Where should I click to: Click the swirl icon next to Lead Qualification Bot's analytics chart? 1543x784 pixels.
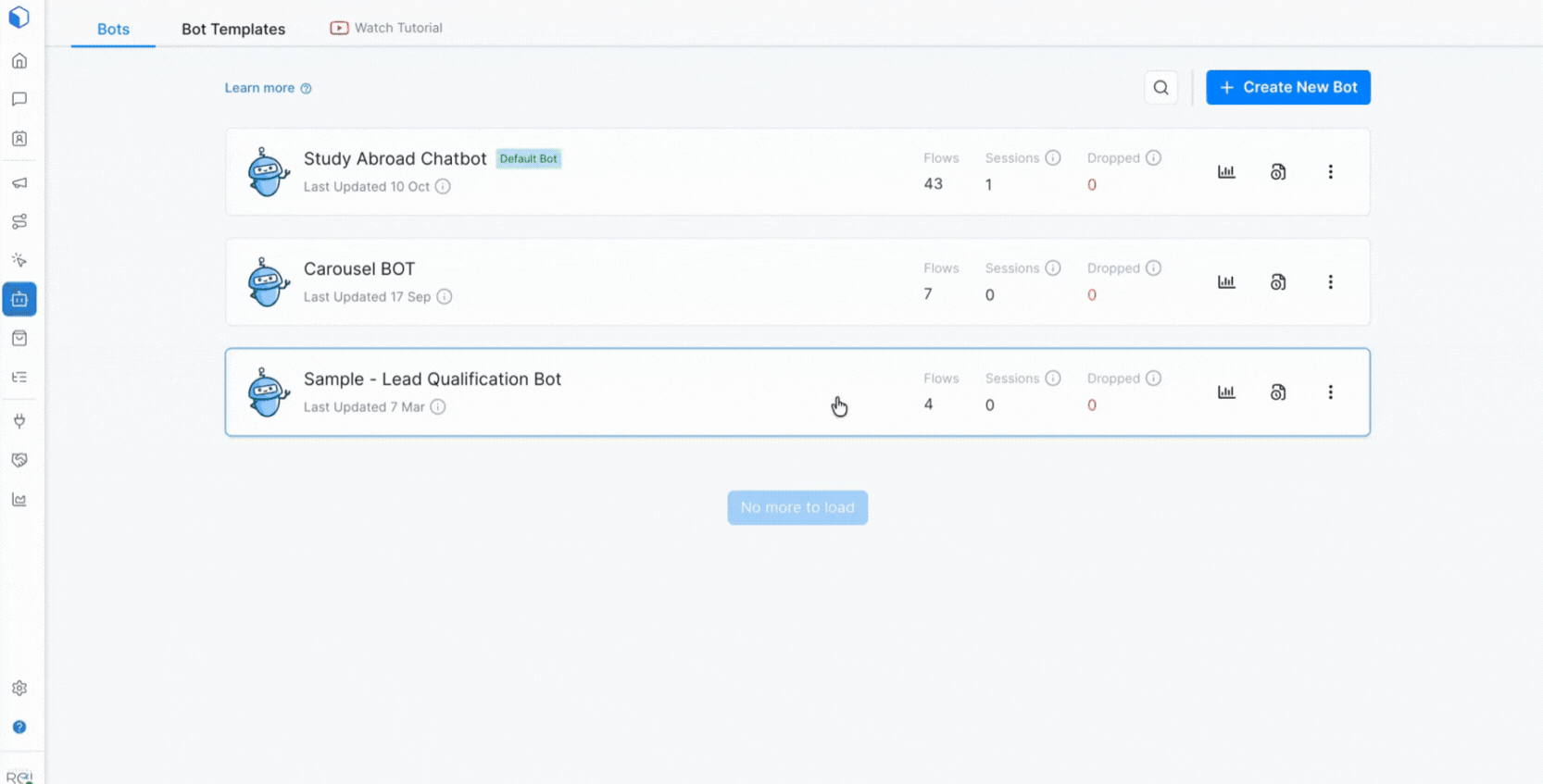1278,392
